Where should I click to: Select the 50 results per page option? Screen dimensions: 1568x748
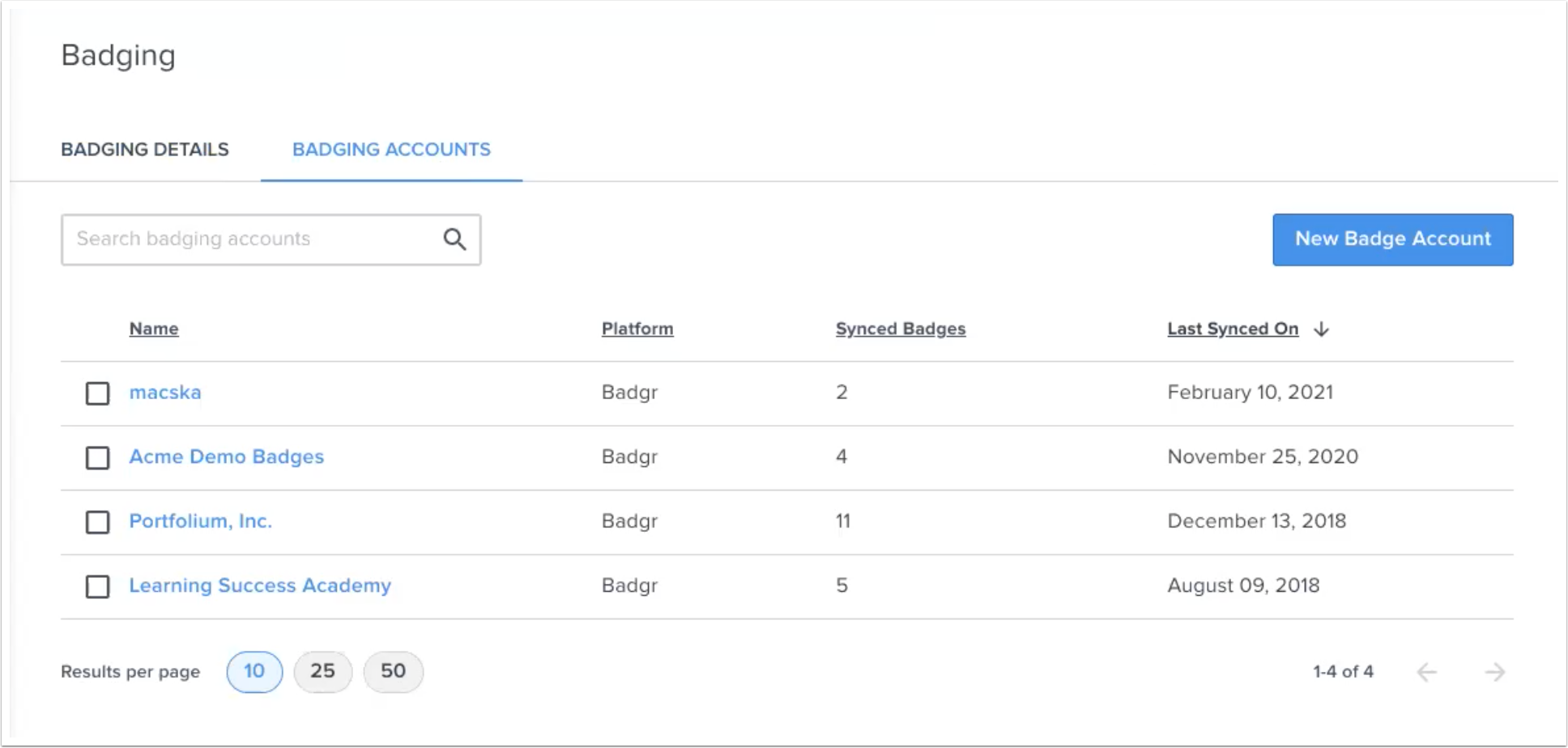click(394, 671)
